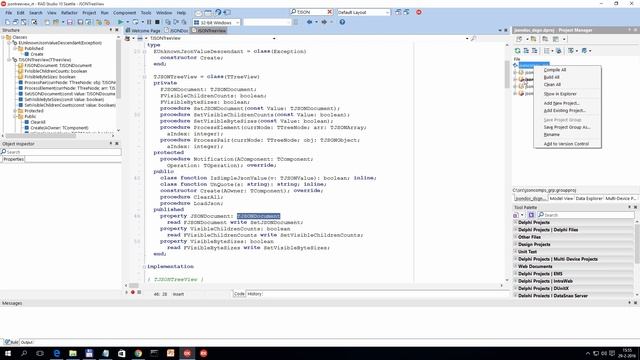640x360 pixels.
Task: Open Chrome from the taskbar
Action: (138, 353)
